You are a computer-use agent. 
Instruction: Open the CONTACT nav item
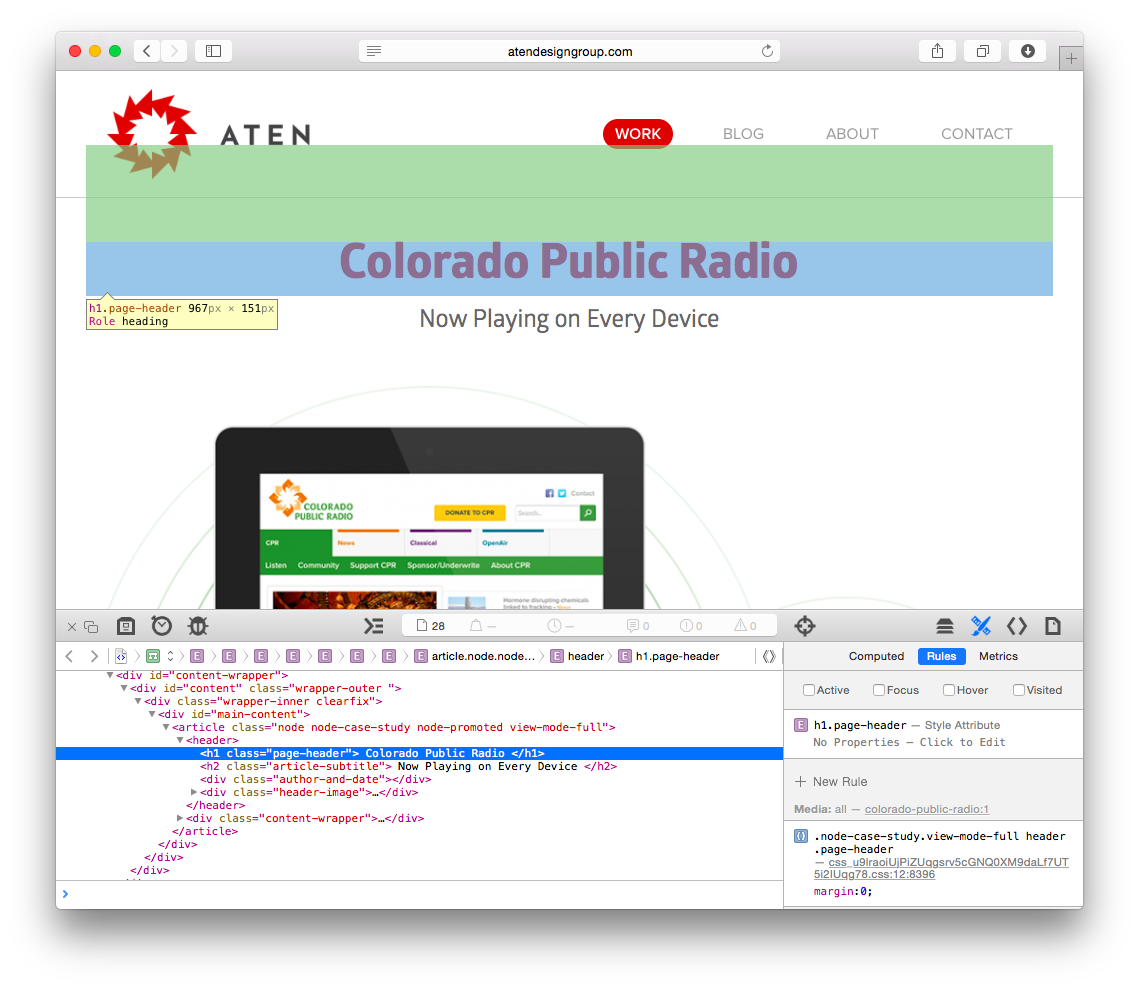(976, 134)
